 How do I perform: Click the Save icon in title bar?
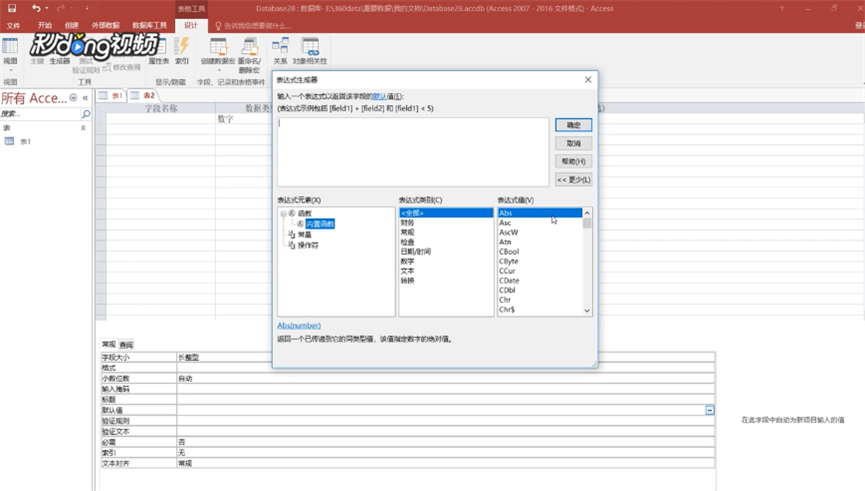(x=12, y=8)
